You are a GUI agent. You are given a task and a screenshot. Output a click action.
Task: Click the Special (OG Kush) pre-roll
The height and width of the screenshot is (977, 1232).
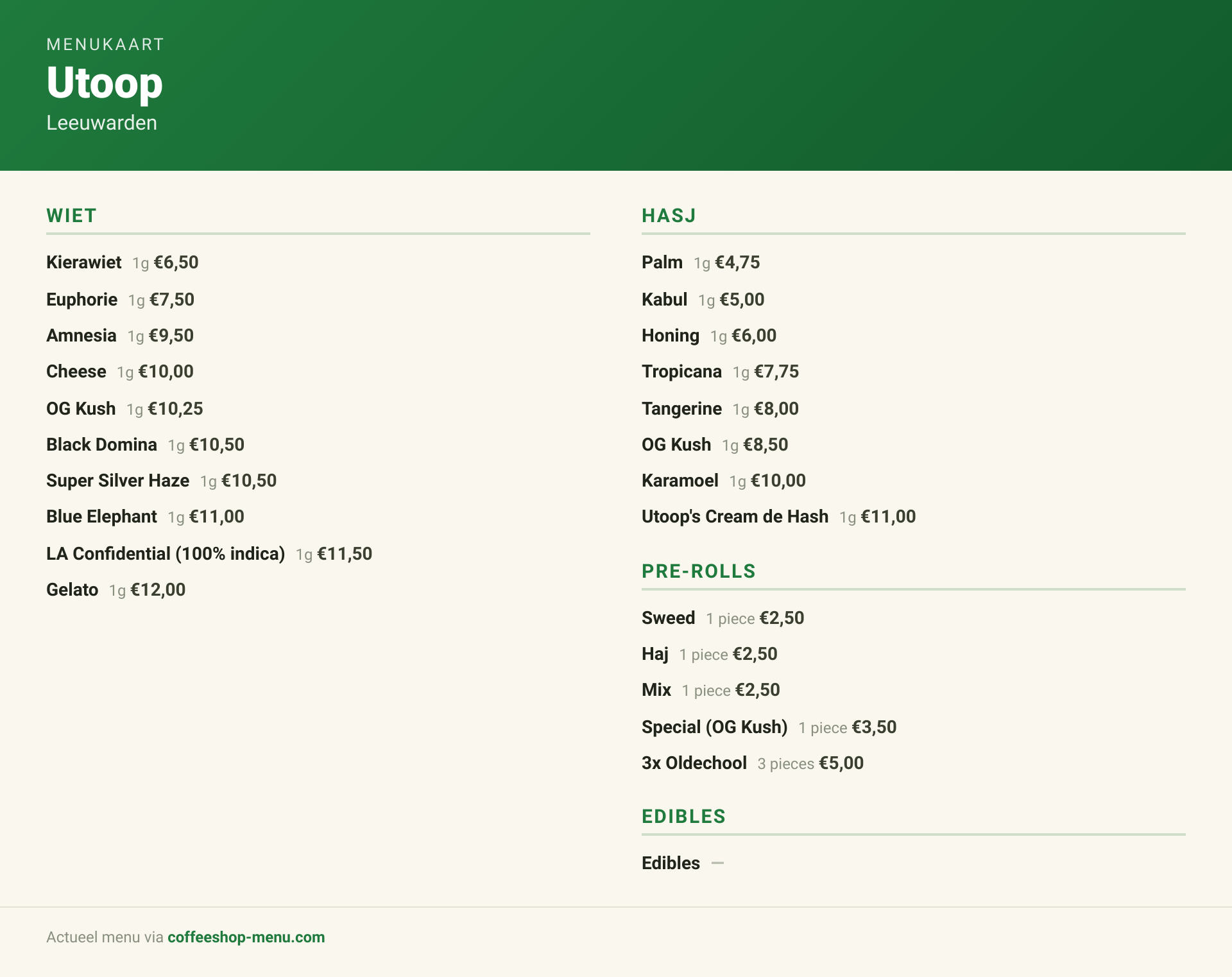coord(714,727)
